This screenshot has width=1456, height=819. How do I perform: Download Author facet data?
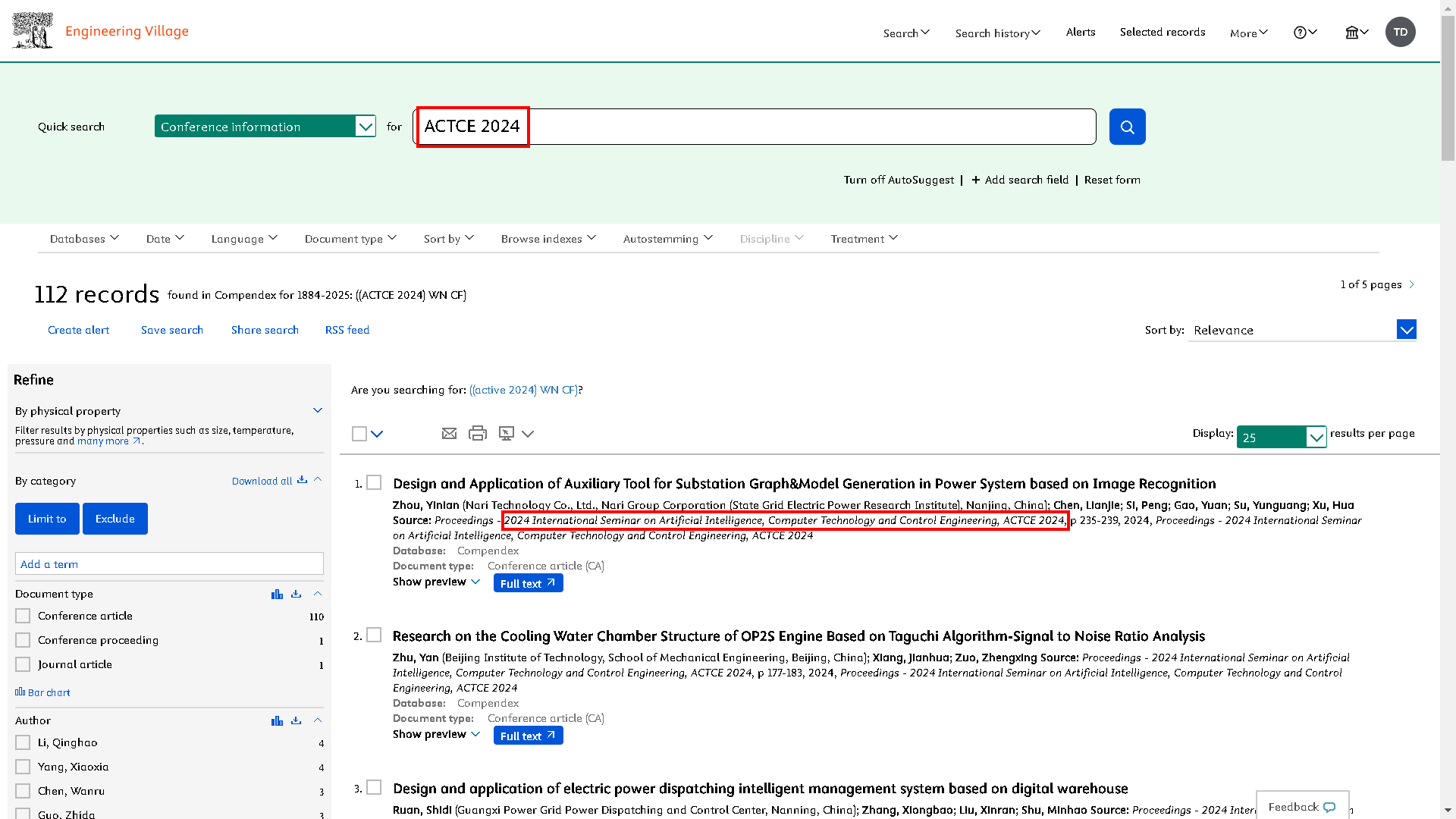coord(297,721)
